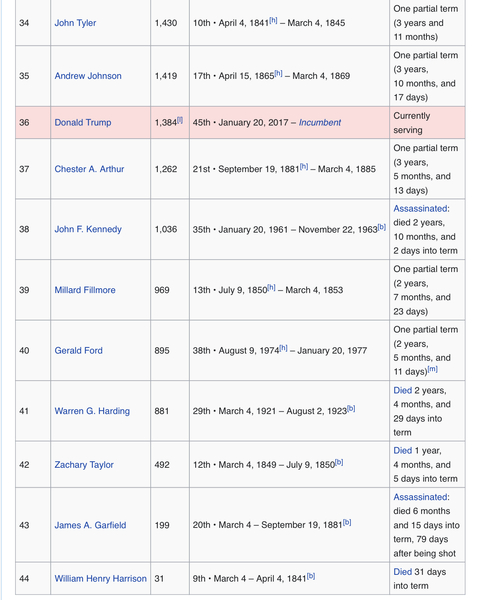Image resolution: width=479 pixels, height=600 pixels.
Task: Open the William Henry Harrison link
Action: coord(100,579)
